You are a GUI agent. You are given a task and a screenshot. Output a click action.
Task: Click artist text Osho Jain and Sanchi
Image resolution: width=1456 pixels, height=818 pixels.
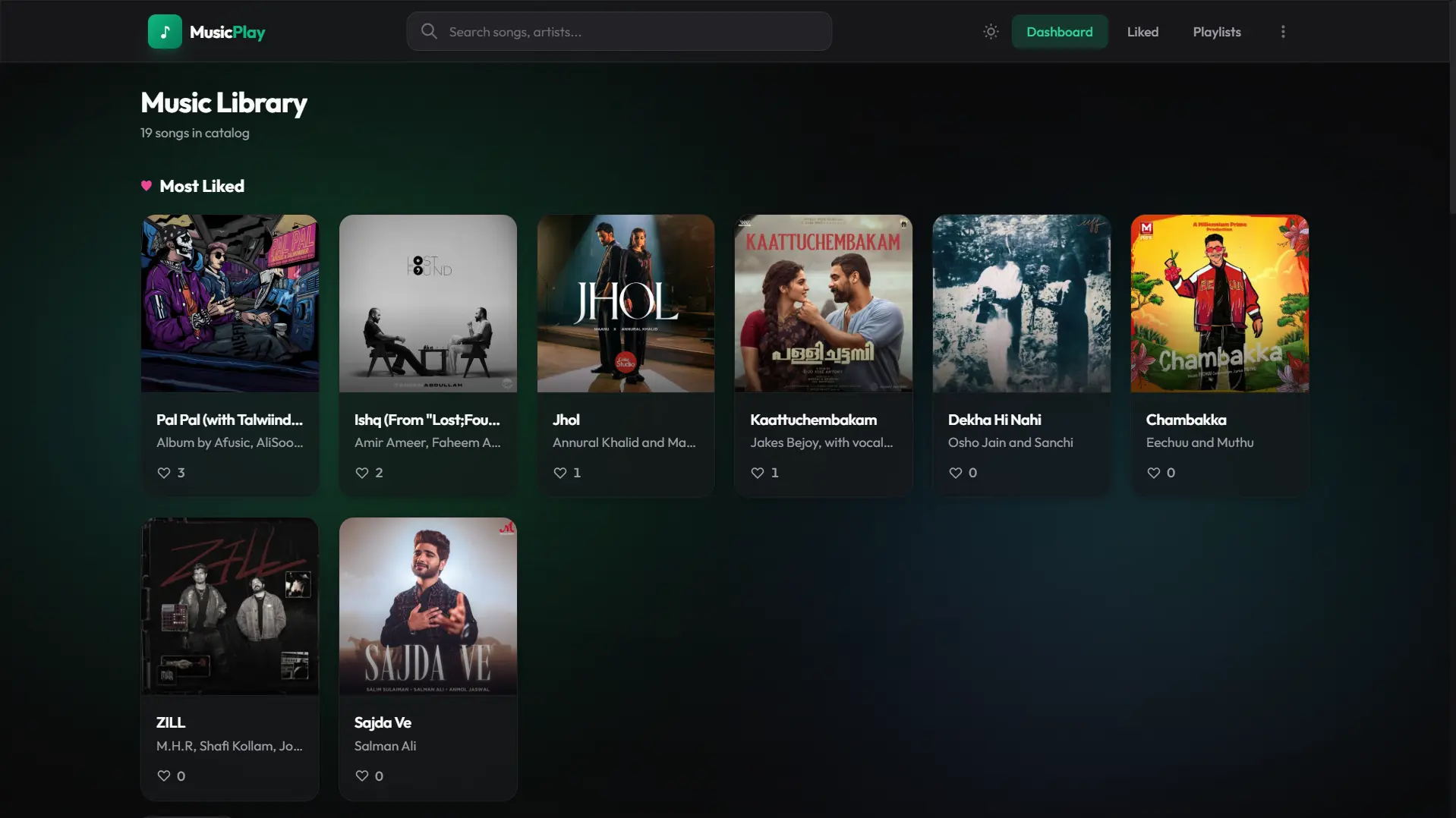pyautogui.click(x=1010, y=442)
